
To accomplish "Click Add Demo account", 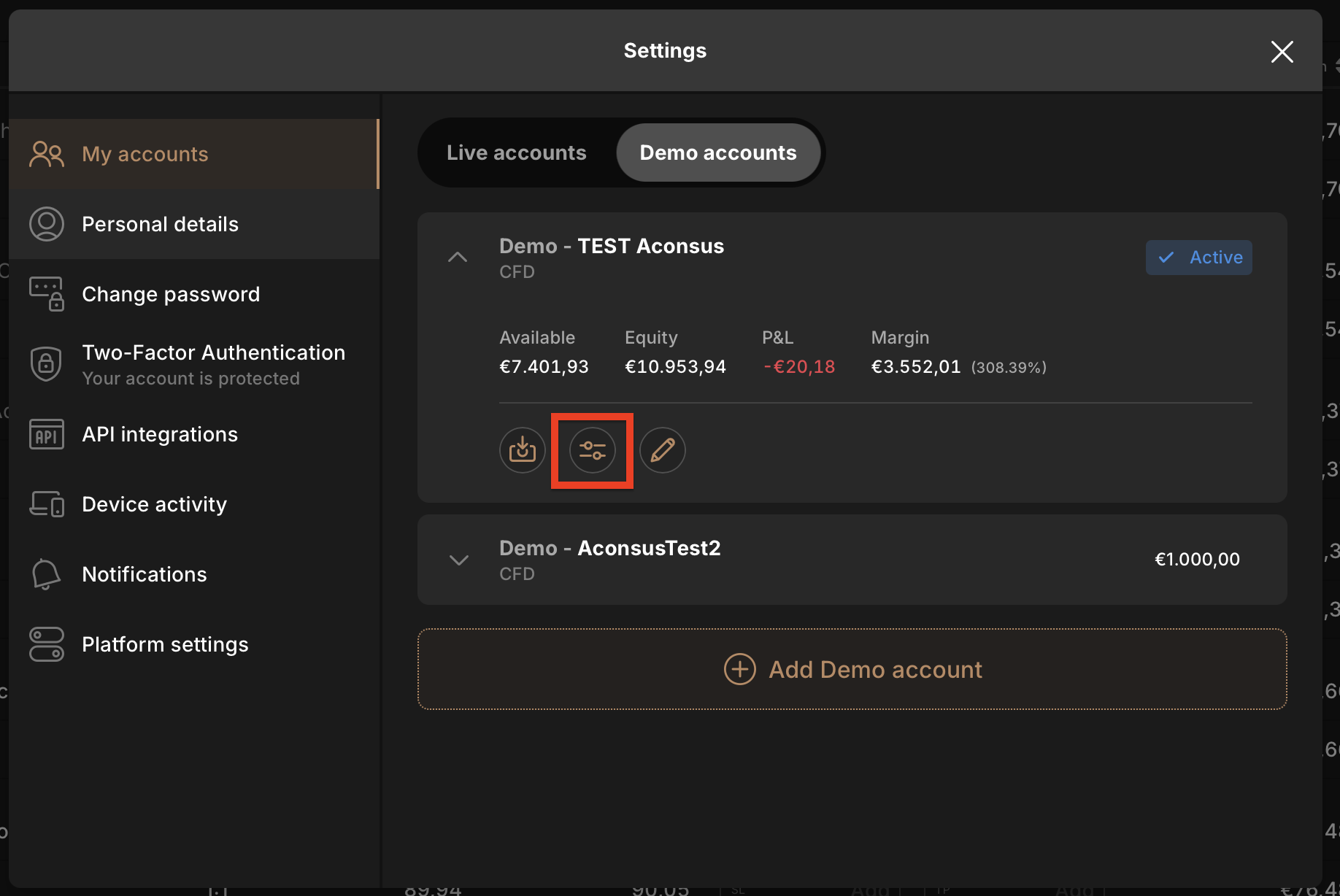I will 852,669.
